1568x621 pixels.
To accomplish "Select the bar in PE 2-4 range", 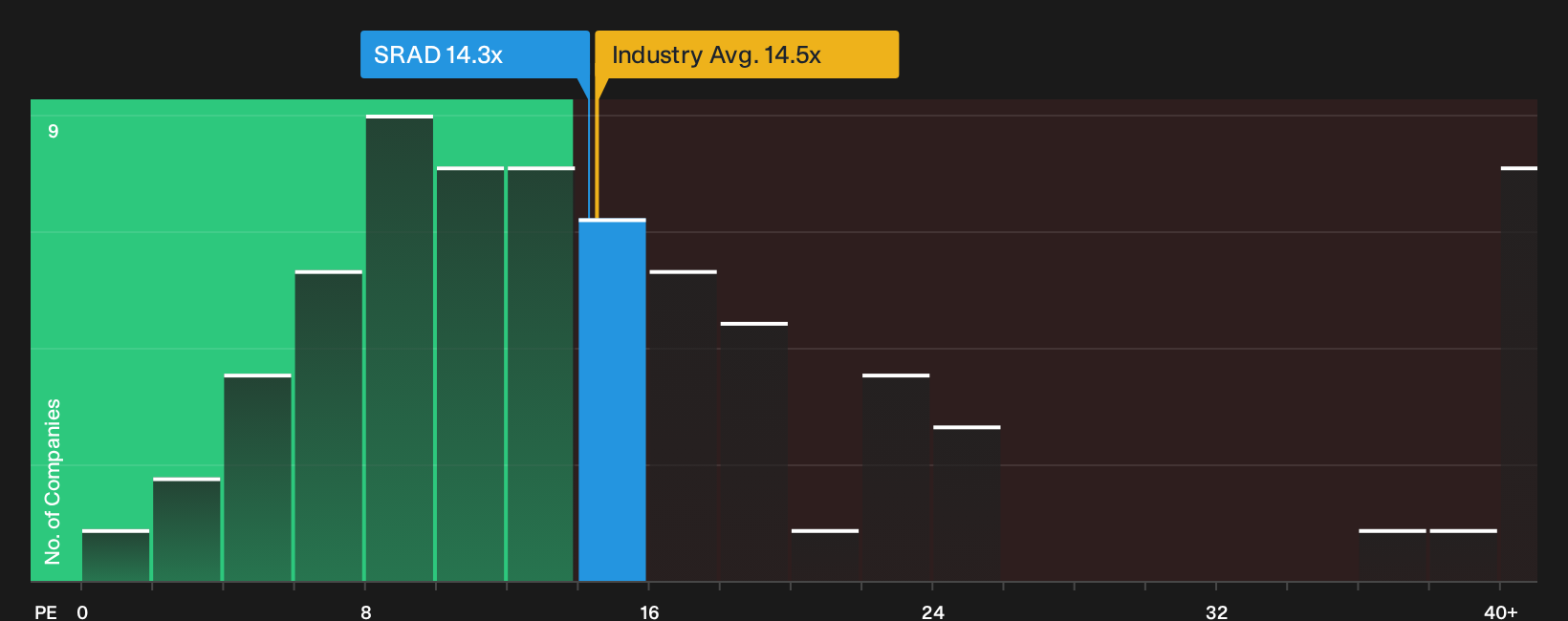I will click(186, 529).
